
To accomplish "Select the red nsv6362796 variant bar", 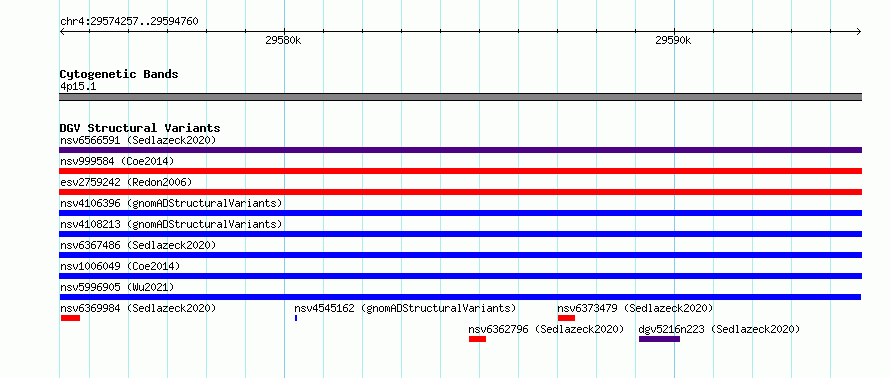I will click(x=477, y=339).
